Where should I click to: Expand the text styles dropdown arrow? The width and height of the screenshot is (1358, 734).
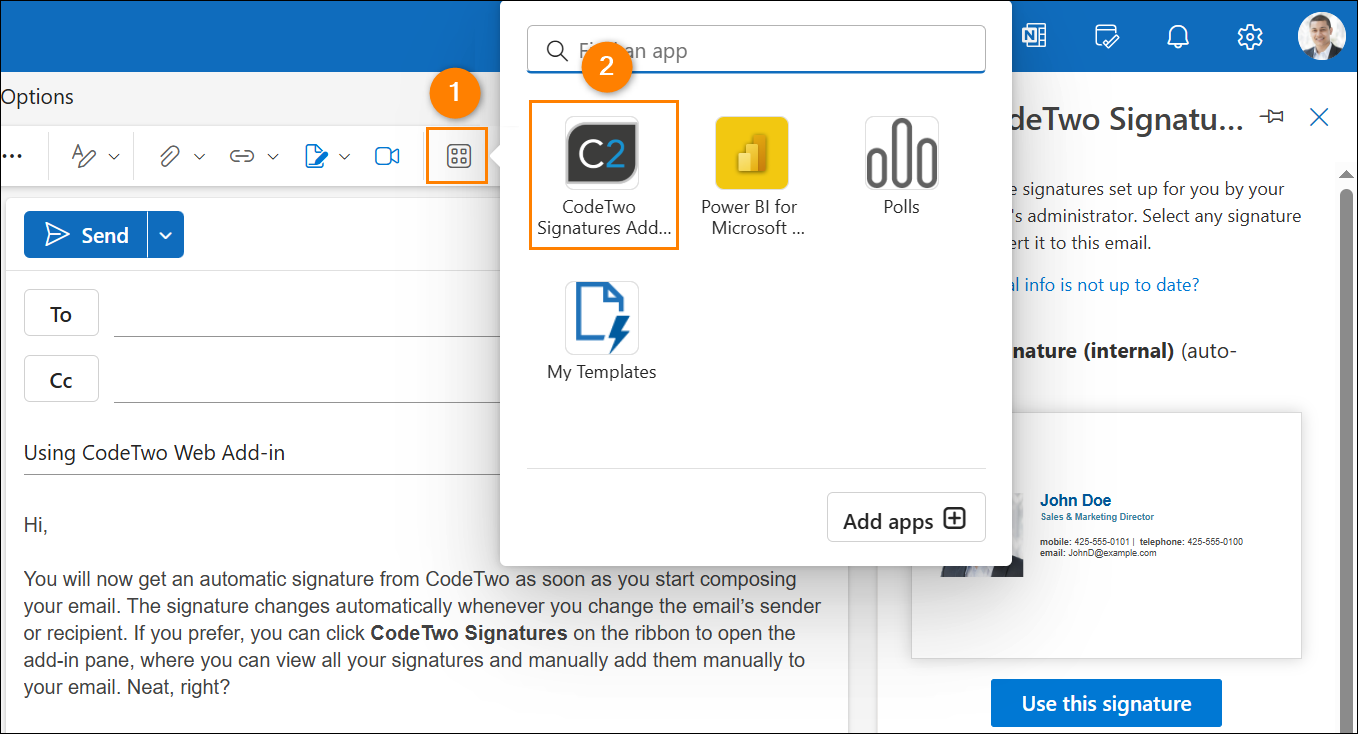coord(114,157)
